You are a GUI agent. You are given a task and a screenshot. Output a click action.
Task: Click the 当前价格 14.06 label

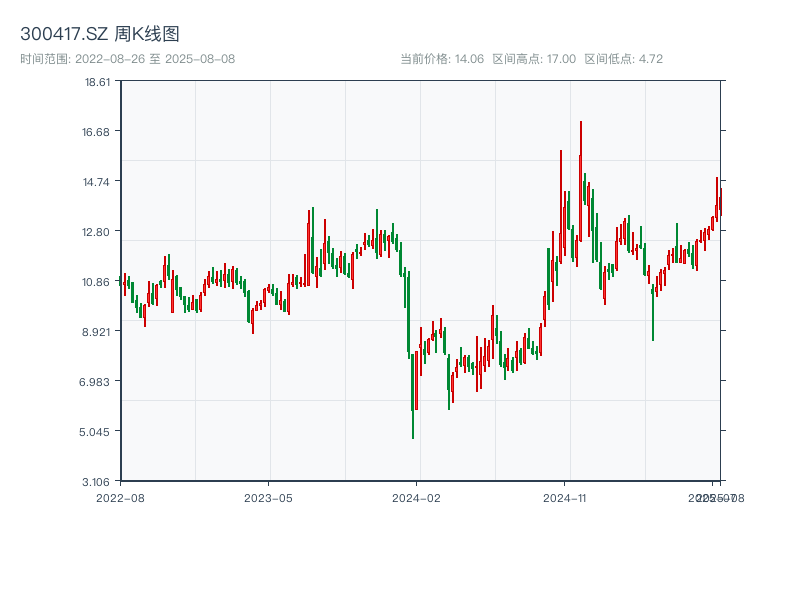coord(442,59)
